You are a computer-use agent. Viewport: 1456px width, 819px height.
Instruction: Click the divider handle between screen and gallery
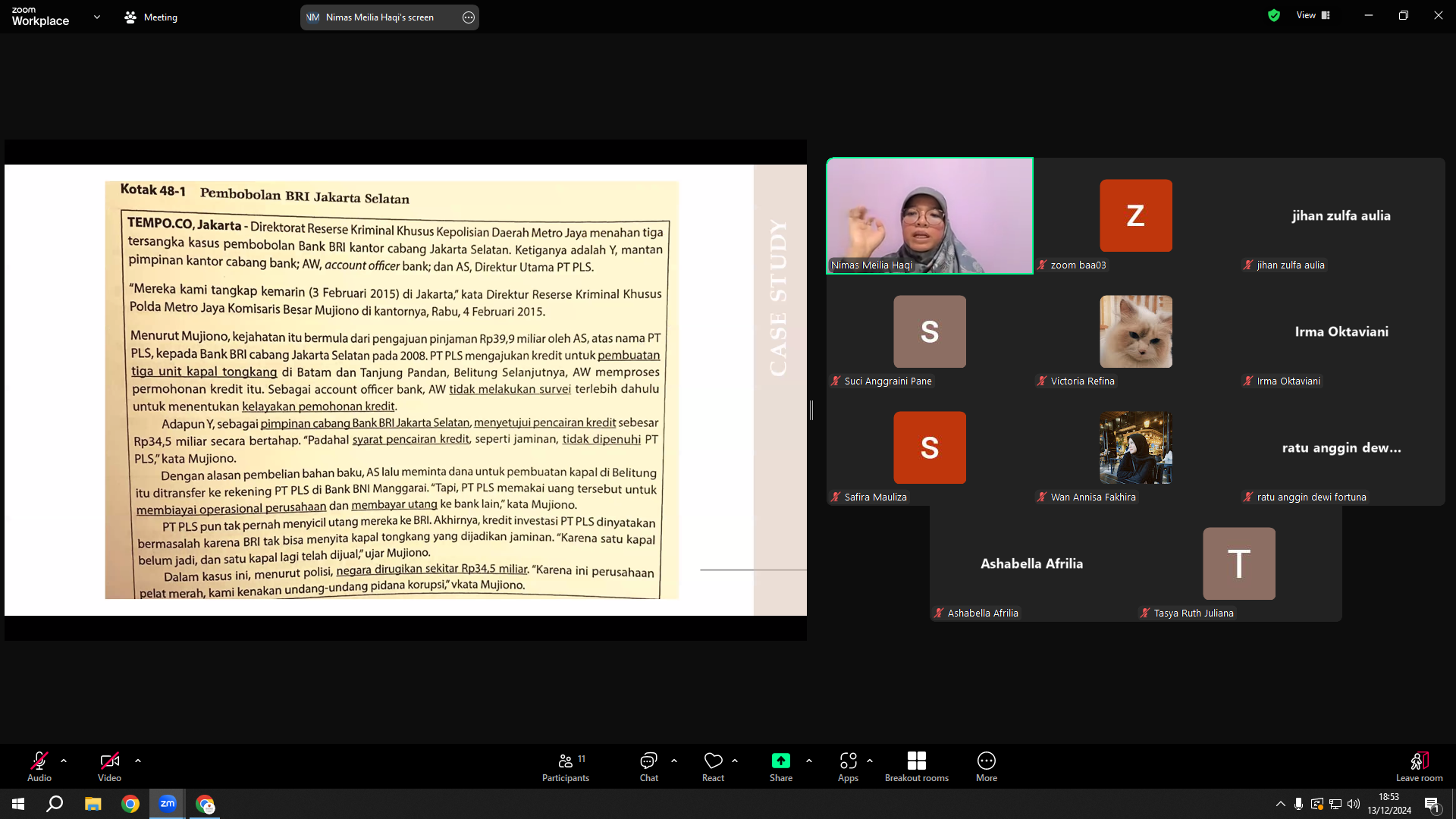tap(811, 410)
